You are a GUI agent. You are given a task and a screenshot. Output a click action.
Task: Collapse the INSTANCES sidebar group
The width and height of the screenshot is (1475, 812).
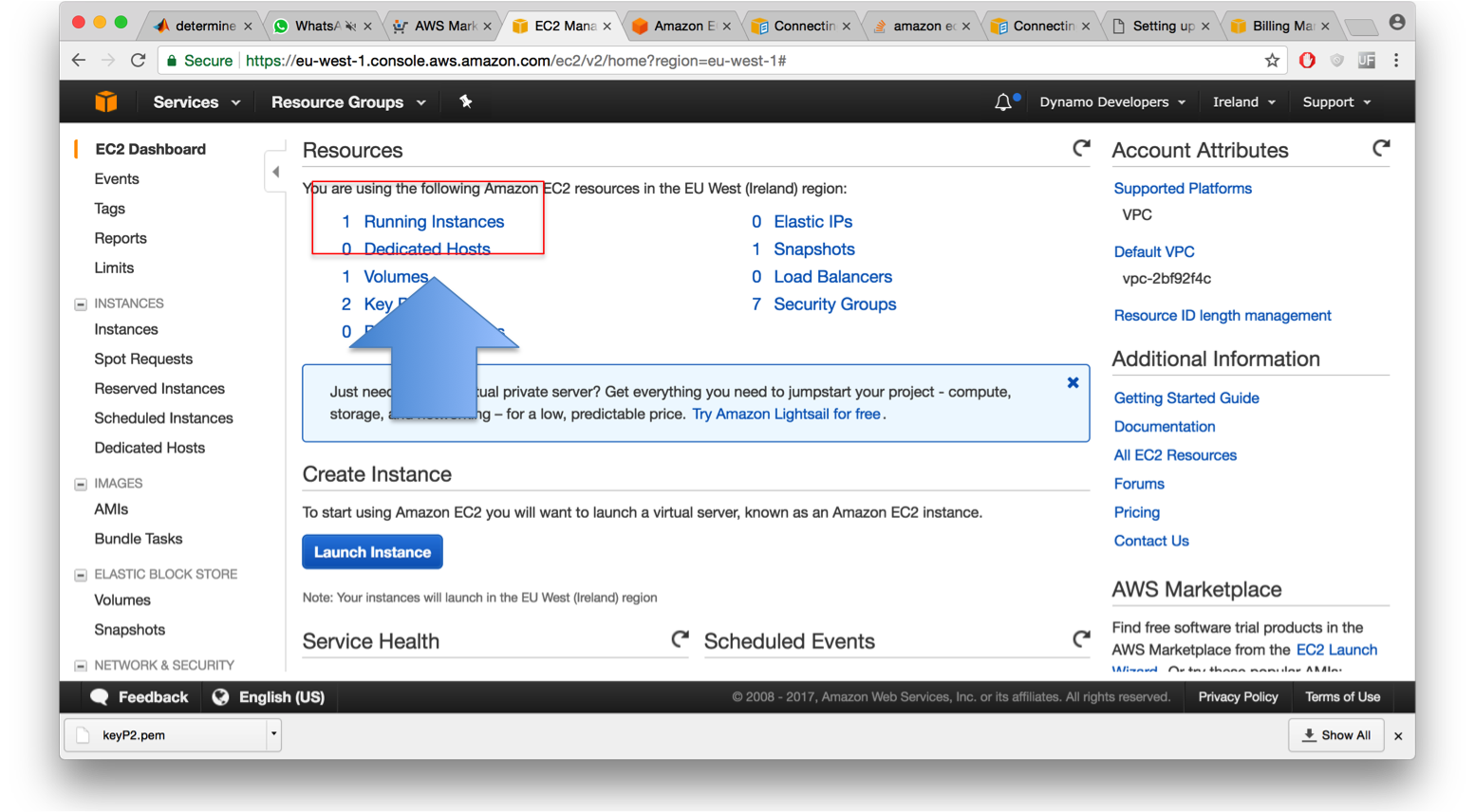[81, 304]
